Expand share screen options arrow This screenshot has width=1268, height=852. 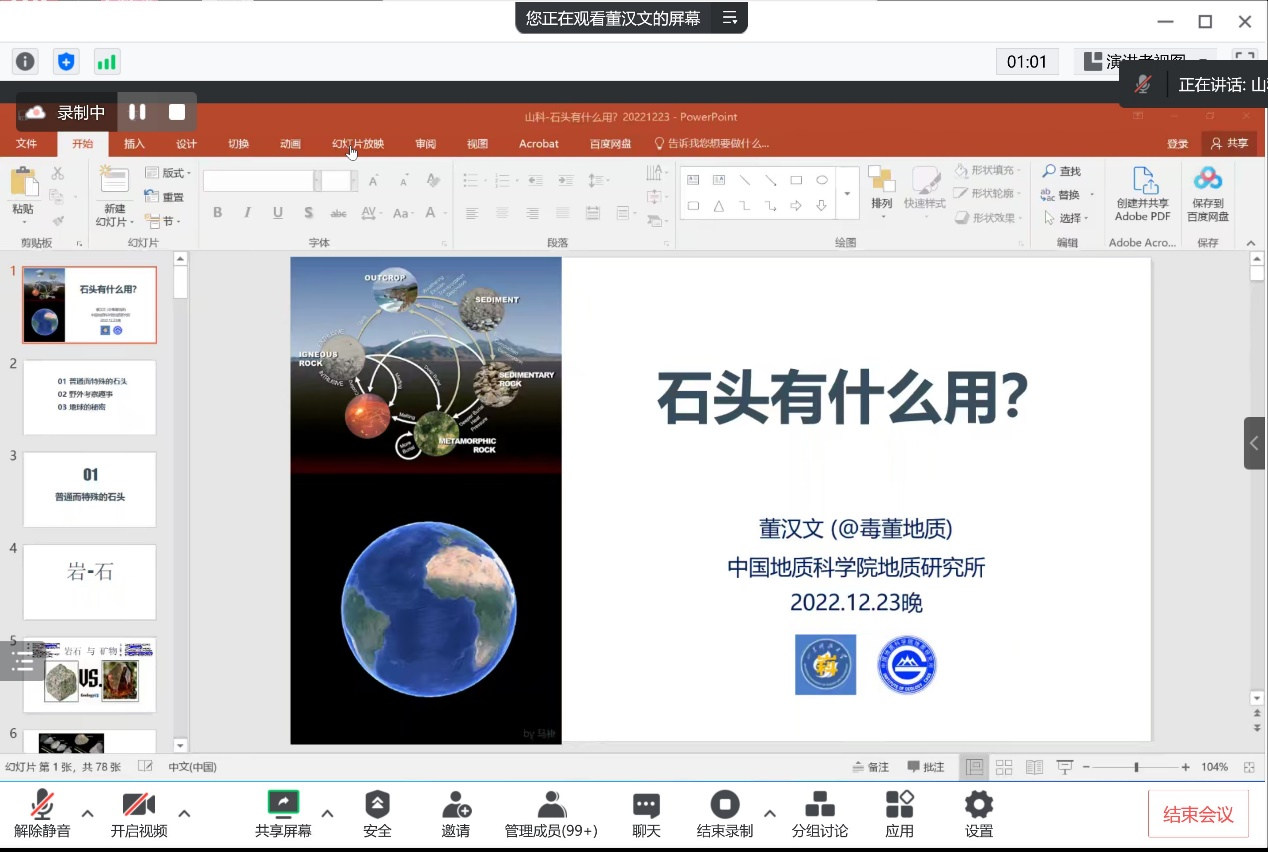click(327, 813)
